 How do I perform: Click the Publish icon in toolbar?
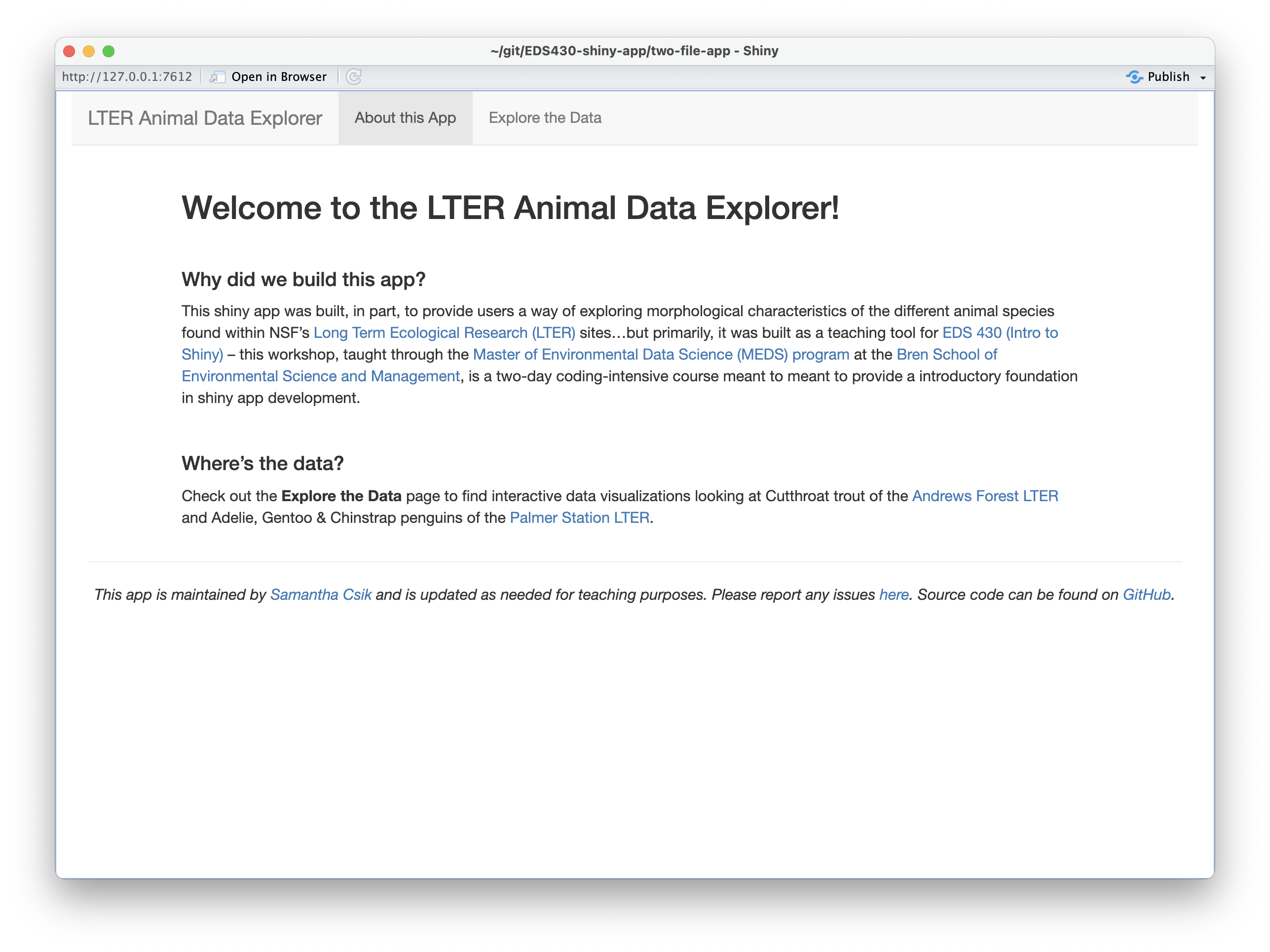[1135, 76]
